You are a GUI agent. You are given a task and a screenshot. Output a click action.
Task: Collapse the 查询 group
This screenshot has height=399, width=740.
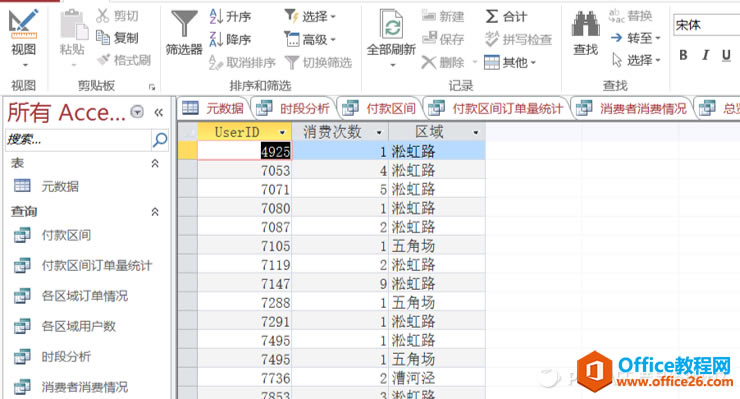tap(154, 212)
